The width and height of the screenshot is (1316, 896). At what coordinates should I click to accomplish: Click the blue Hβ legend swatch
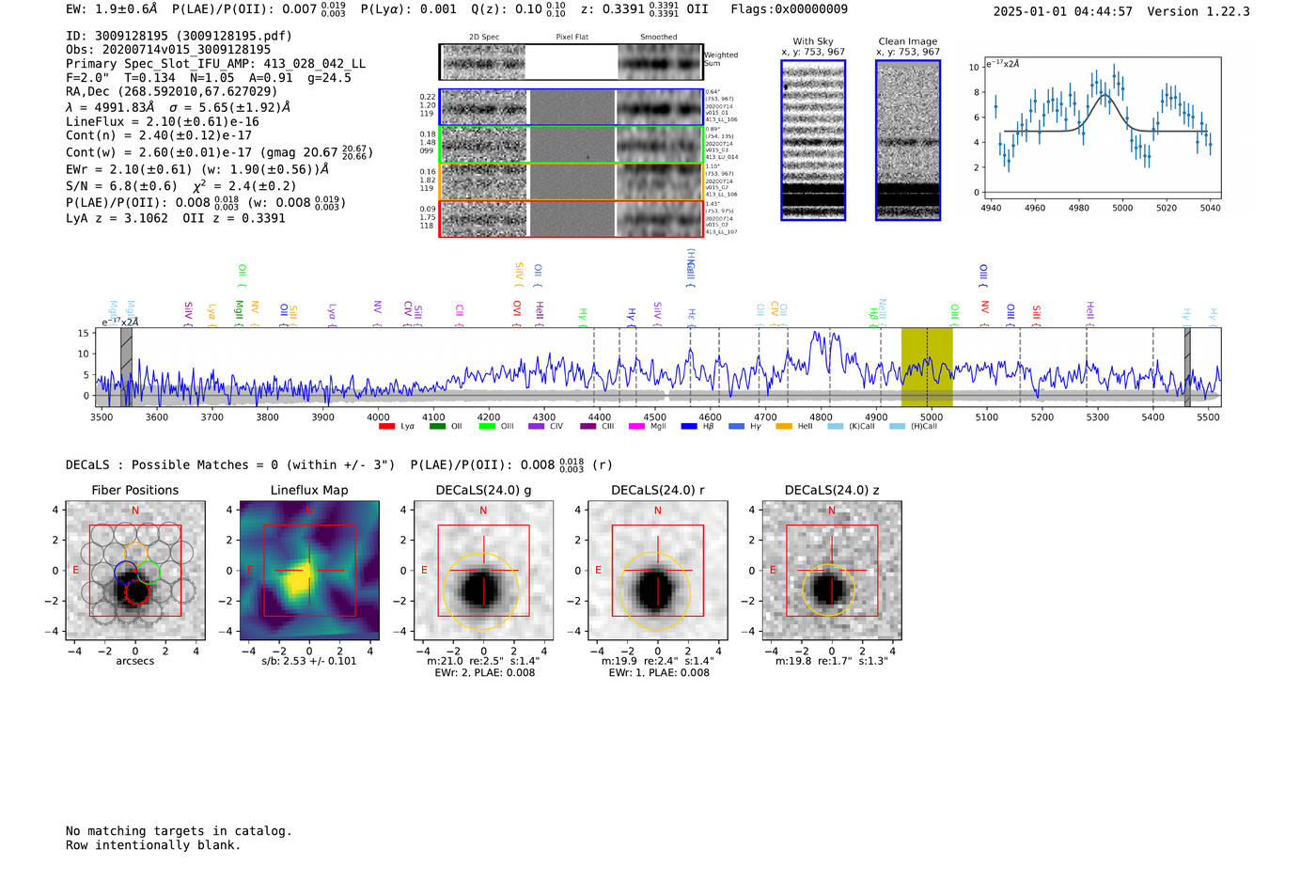(x=689, y=427)
